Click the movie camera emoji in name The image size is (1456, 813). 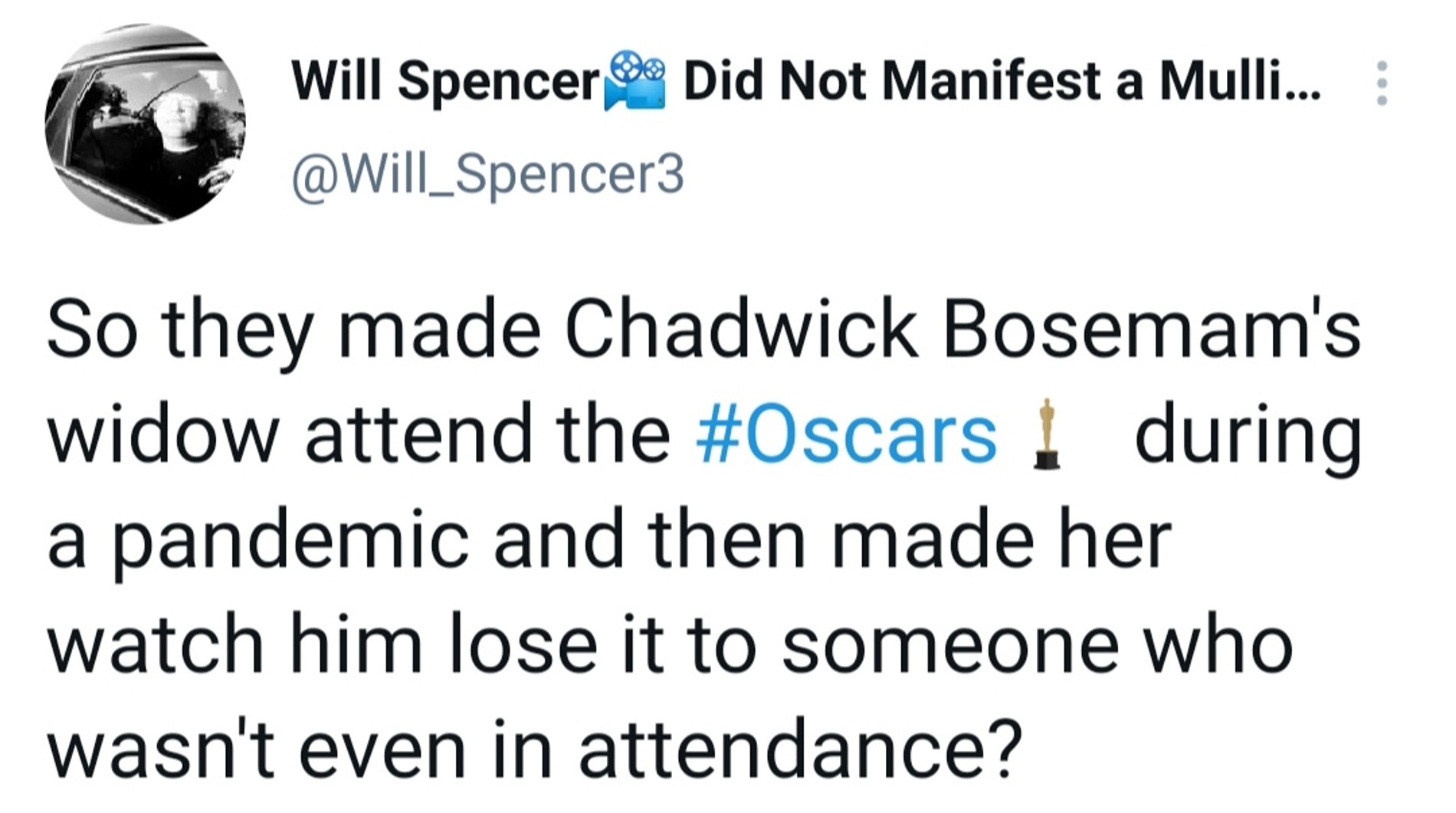635,81
